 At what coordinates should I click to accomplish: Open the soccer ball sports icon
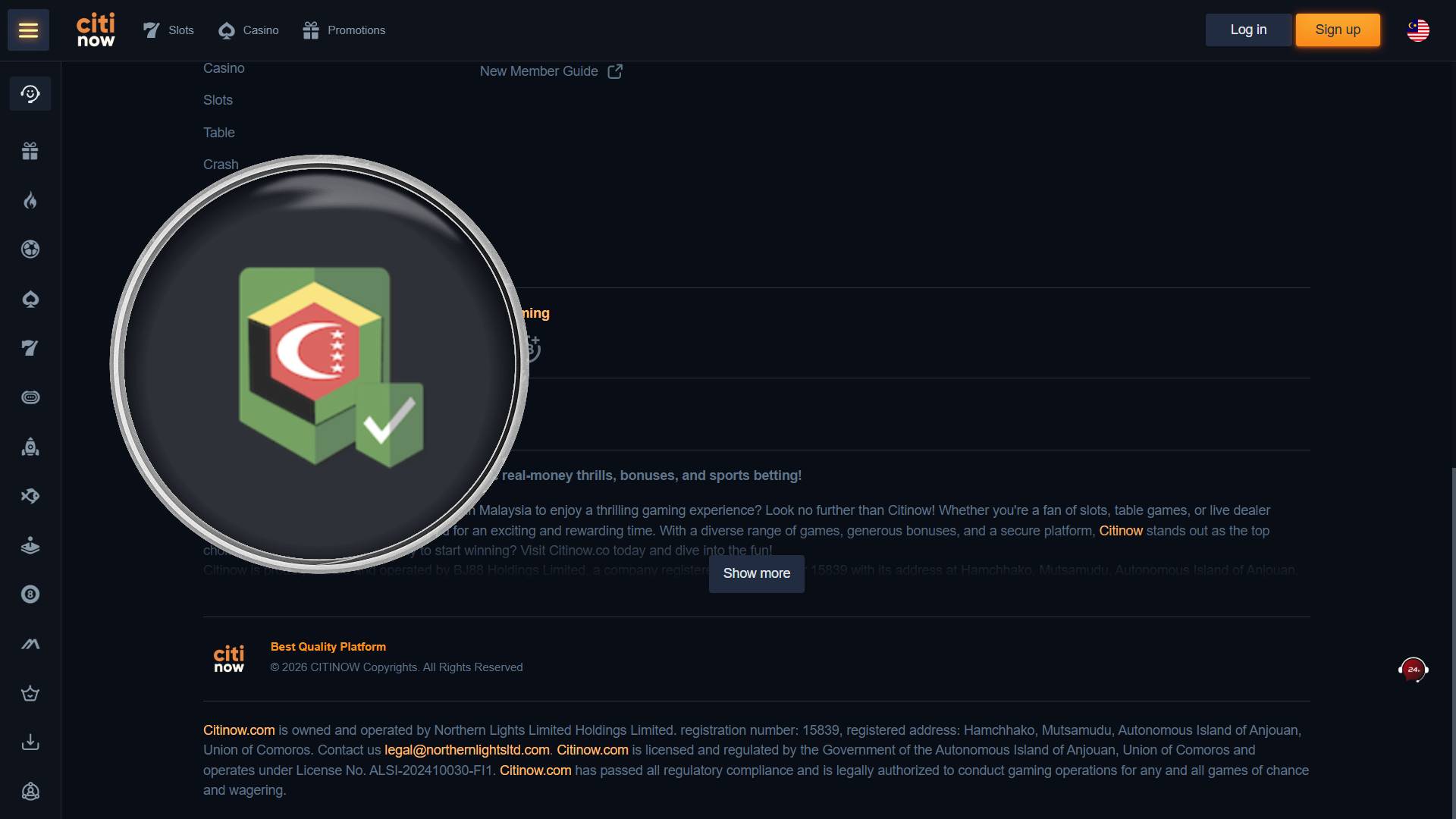point(30,249)
